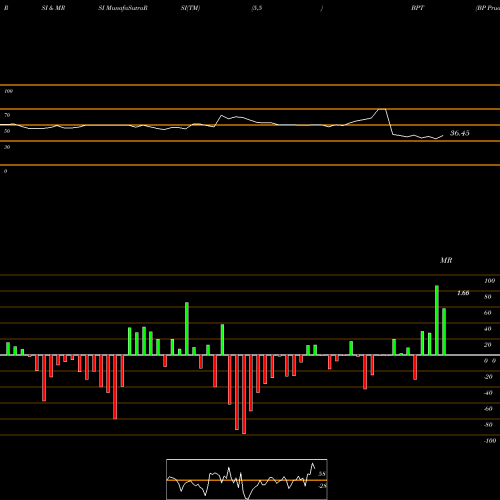Click the 'BPT' ticker symbol label
500x500 pixels.
coord(417,8)
